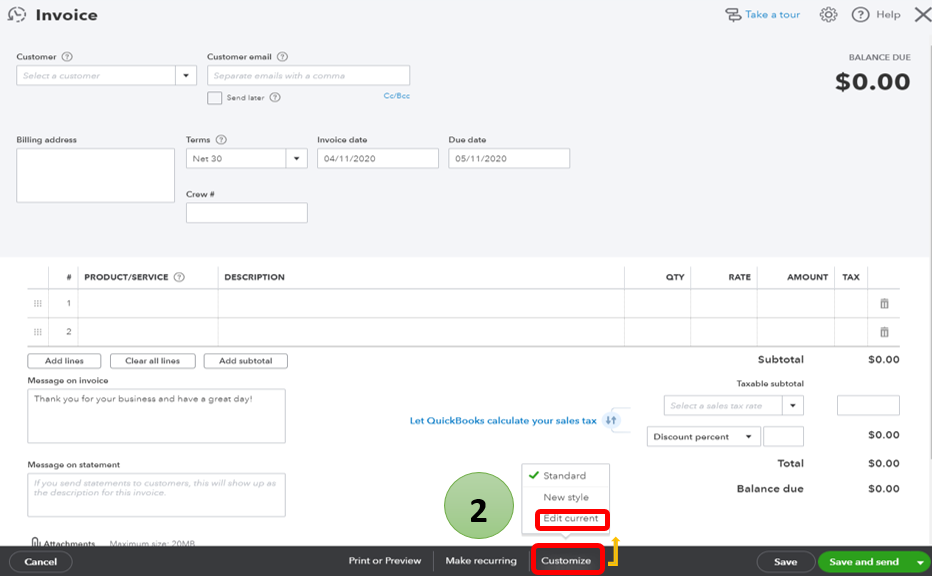The image size is (932, 576).
Task: Click the Save button
Action: click(x=785, y=562)
